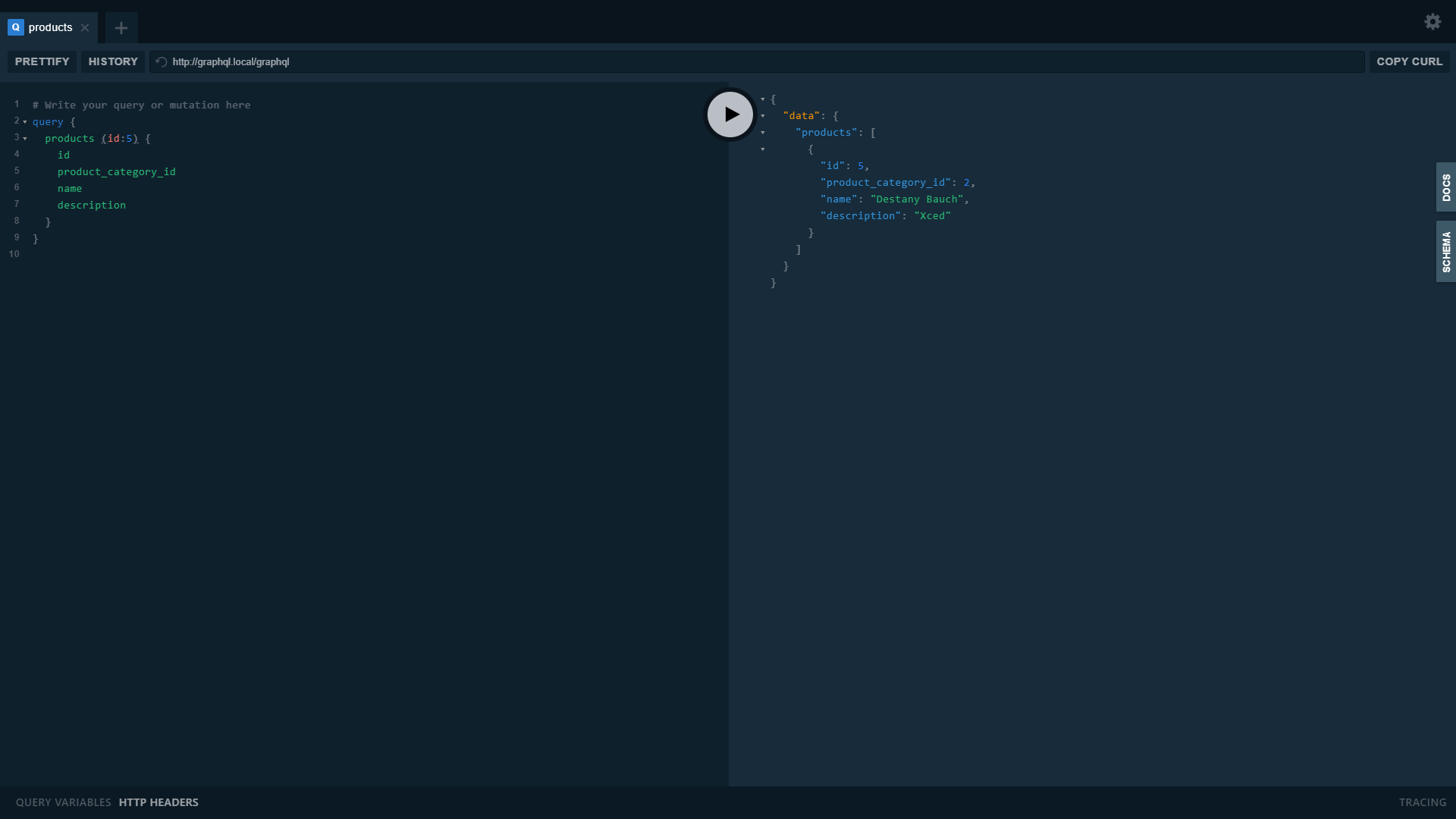Open the settings gear in the top right
This screenshot has width=1456, height=819.
point(1432,22)
